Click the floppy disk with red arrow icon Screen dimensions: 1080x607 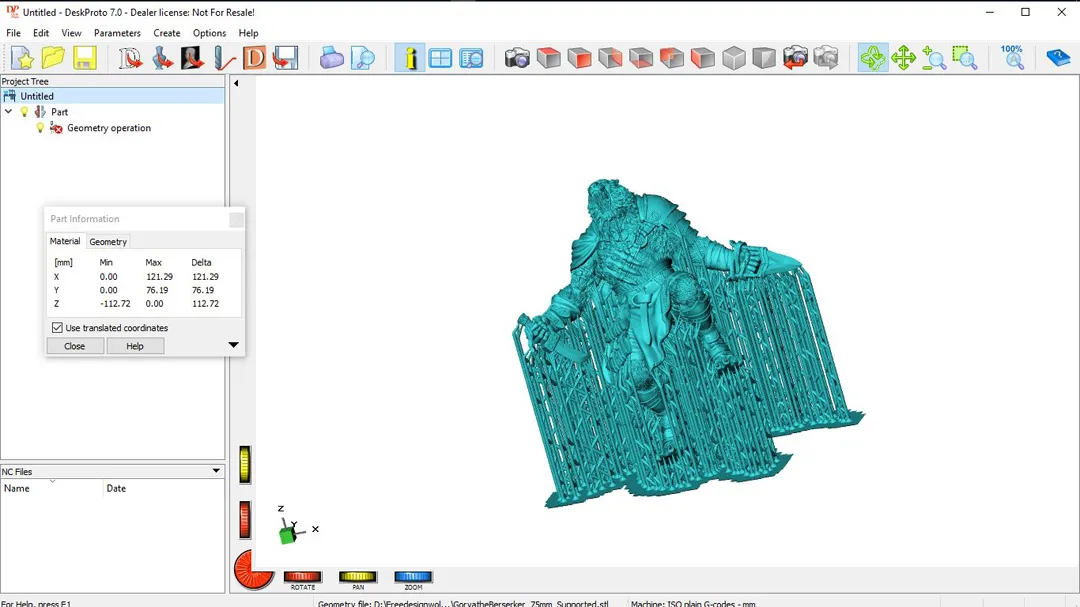pyautogui.click(x=285, y=59)
